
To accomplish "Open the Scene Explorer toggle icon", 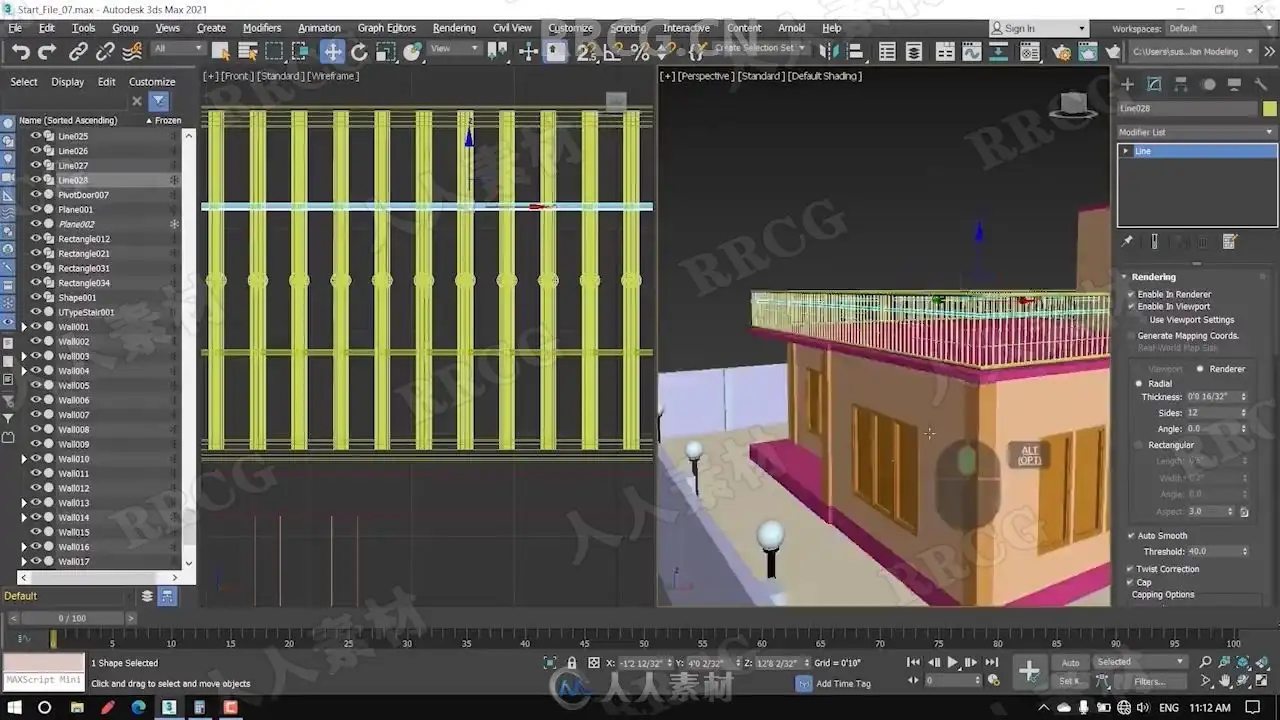I will 887,52.
